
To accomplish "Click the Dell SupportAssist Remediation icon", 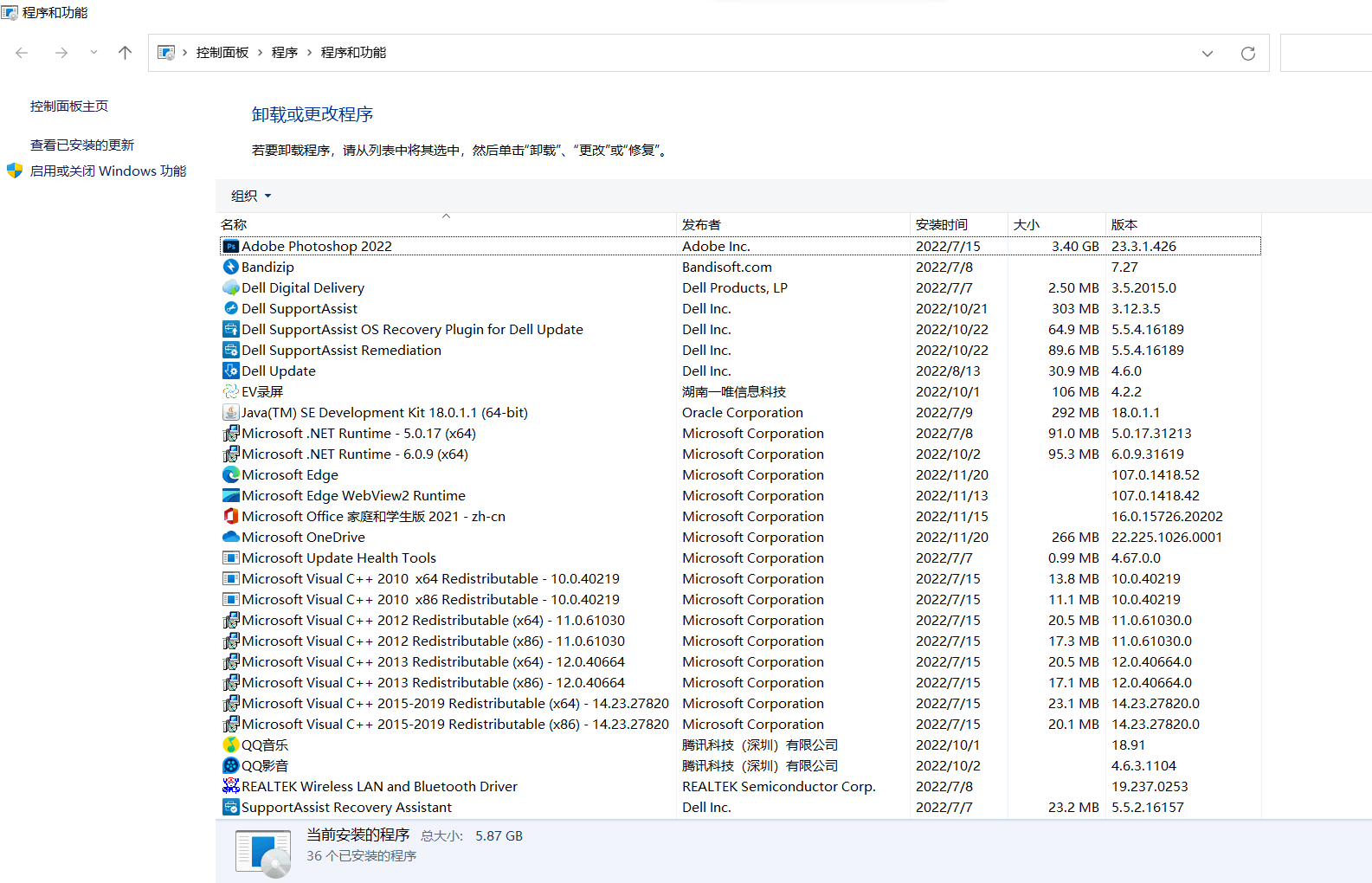I will click(x=231, y=351).
